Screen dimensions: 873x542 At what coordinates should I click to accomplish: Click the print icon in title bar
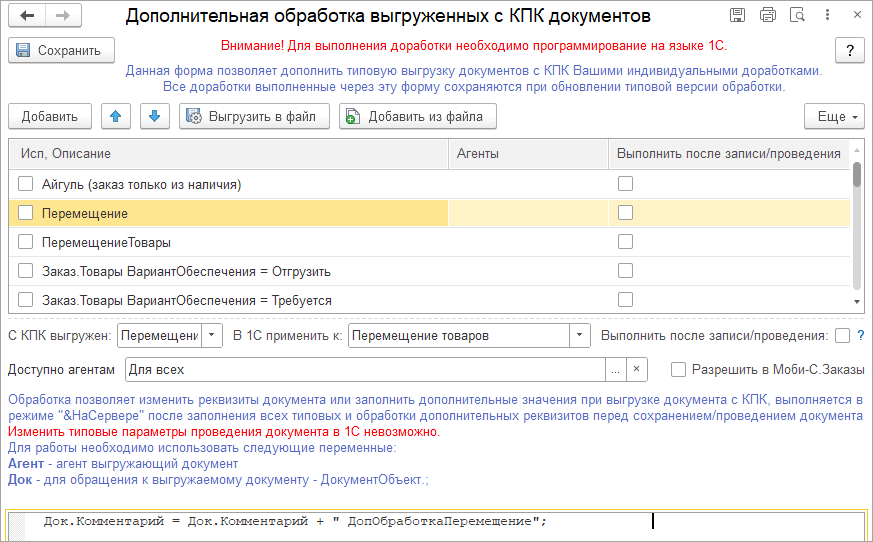point(767,16)
